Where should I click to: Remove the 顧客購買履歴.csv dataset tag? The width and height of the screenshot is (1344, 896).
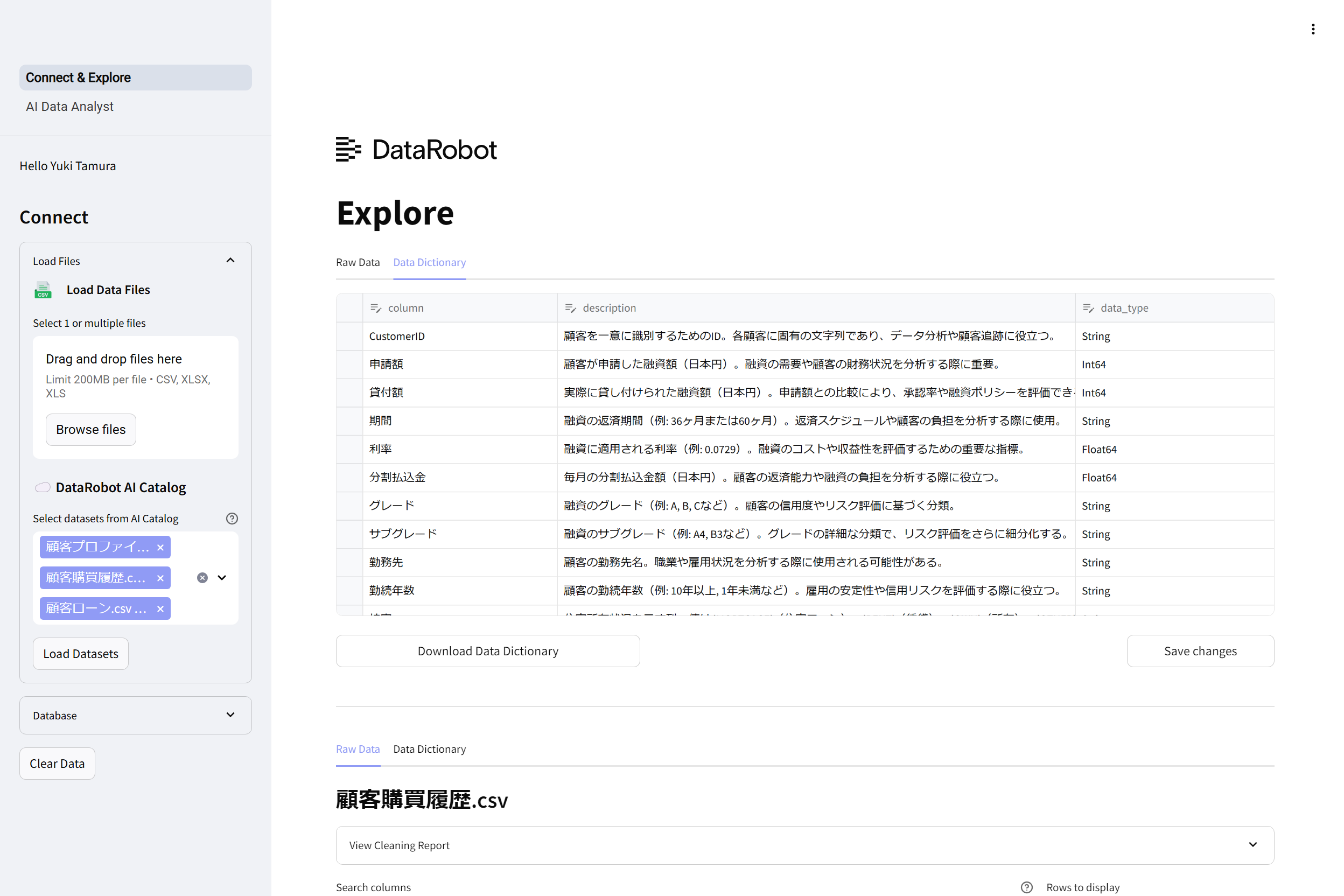click(160, 578)
